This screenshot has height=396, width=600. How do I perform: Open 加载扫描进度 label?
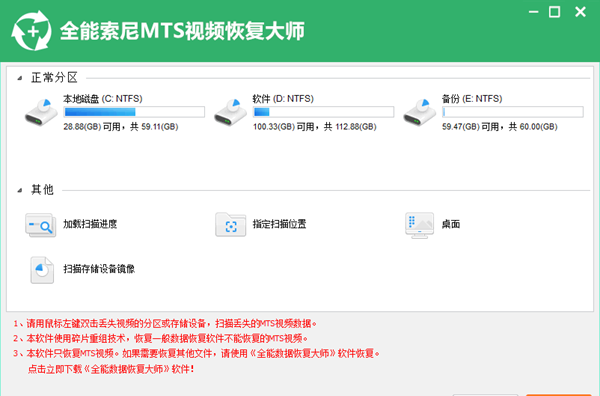[x=90, y=224]
